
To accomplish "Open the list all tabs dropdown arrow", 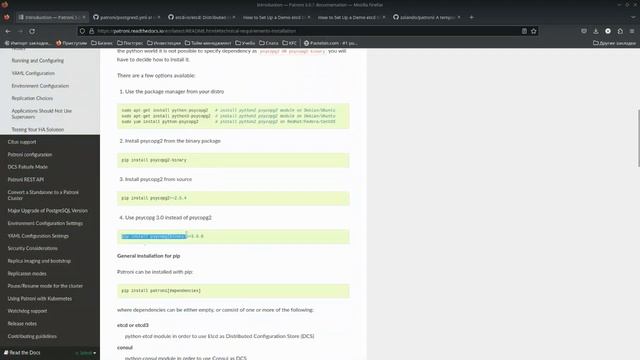I will (633, 17).
